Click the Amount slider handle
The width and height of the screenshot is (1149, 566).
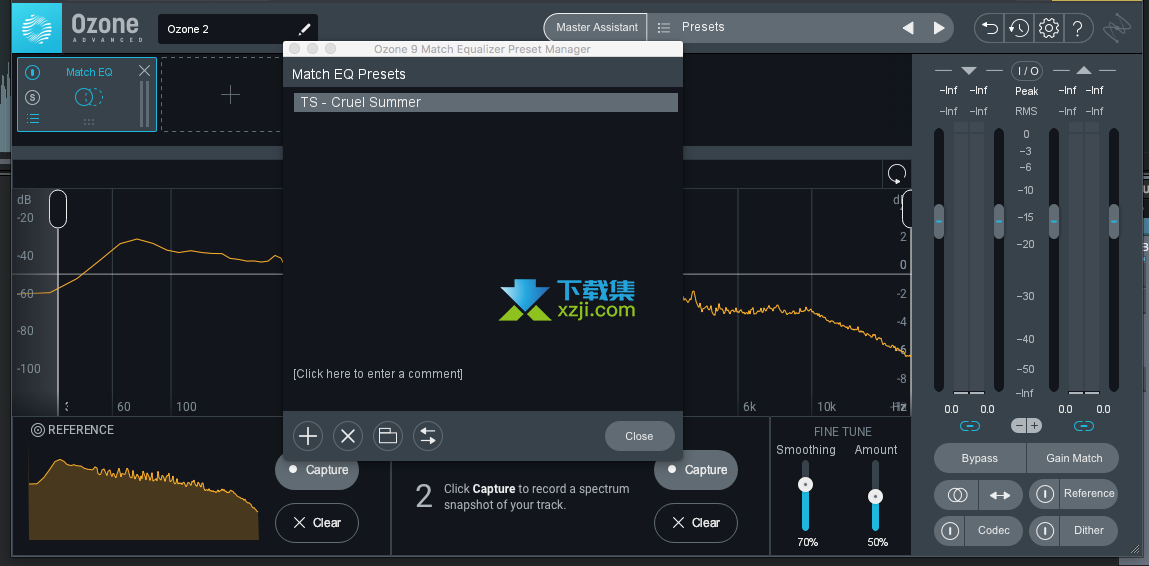875,497
